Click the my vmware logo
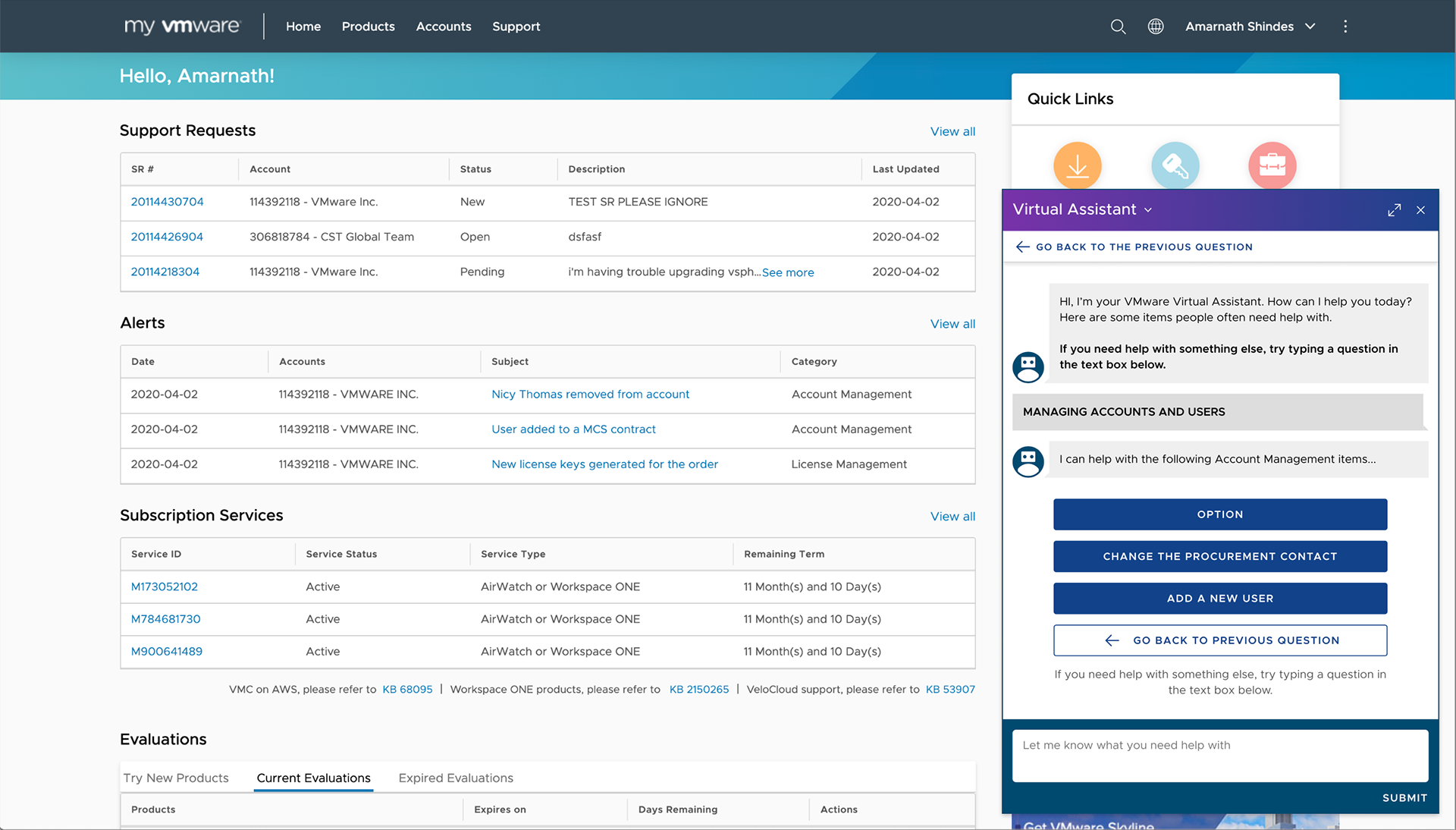Viewport: 1456px width, 830px height. pos(182,27)
